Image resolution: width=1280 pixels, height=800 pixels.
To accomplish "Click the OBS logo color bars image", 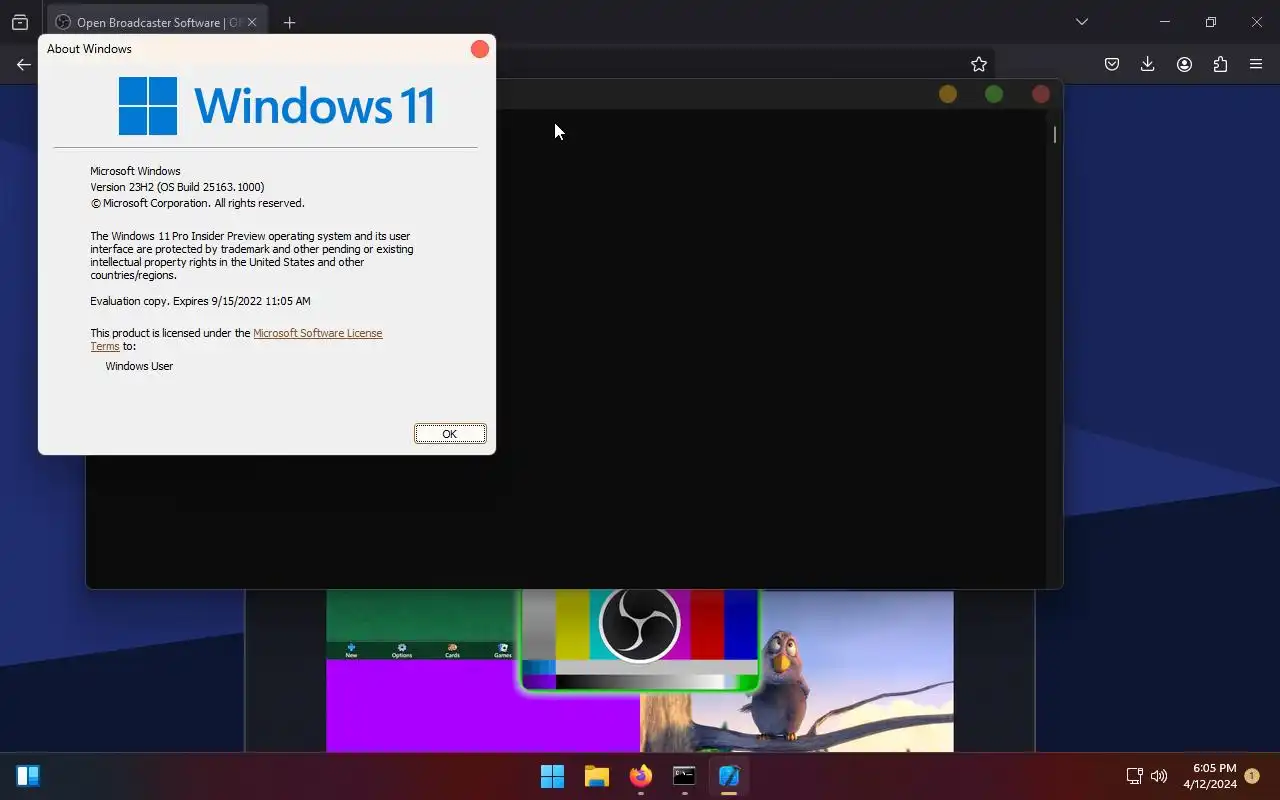I will point(640,639).
